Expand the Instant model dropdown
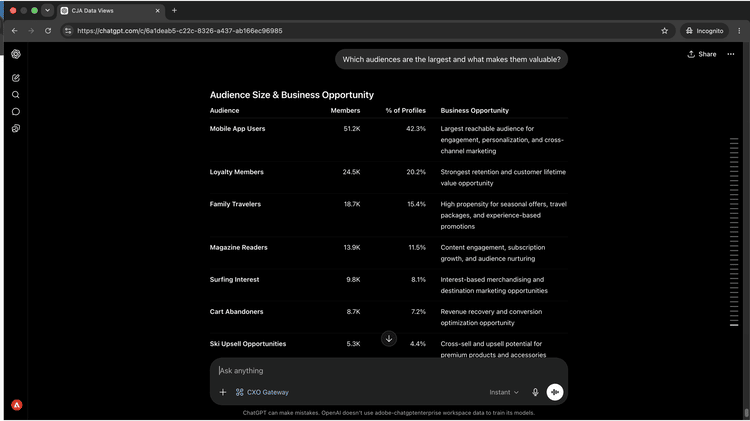This screenshot has width=750, height=421. tap(504, 392)
